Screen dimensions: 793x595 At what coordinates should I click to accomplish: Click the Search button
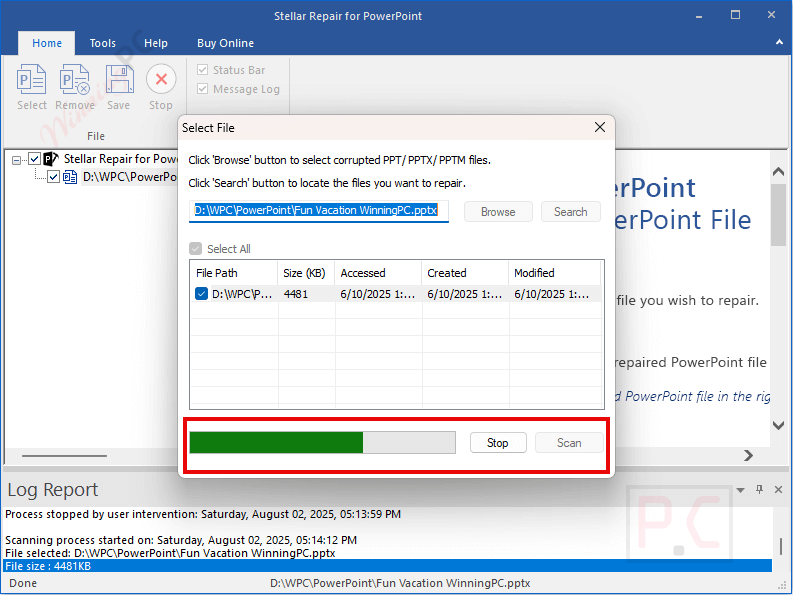[x=570, y=211]
